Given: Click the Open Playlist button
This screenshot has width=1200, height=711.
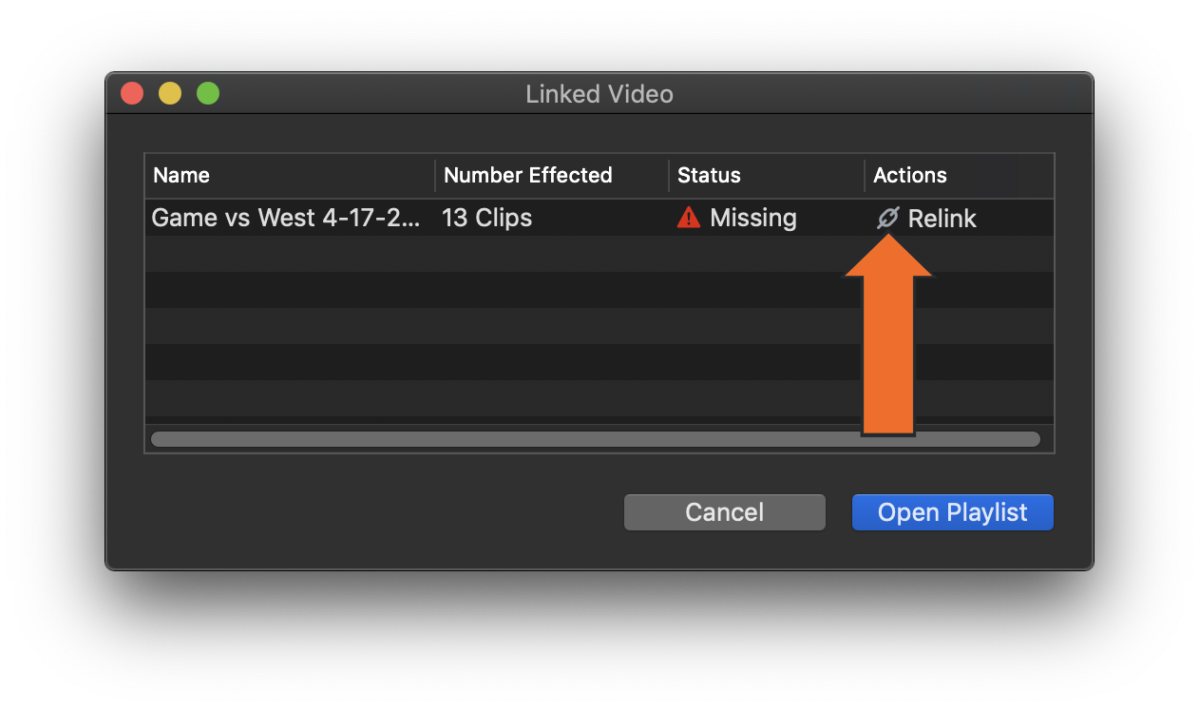Looking at the screenshot, I should (x=952, y=512).
